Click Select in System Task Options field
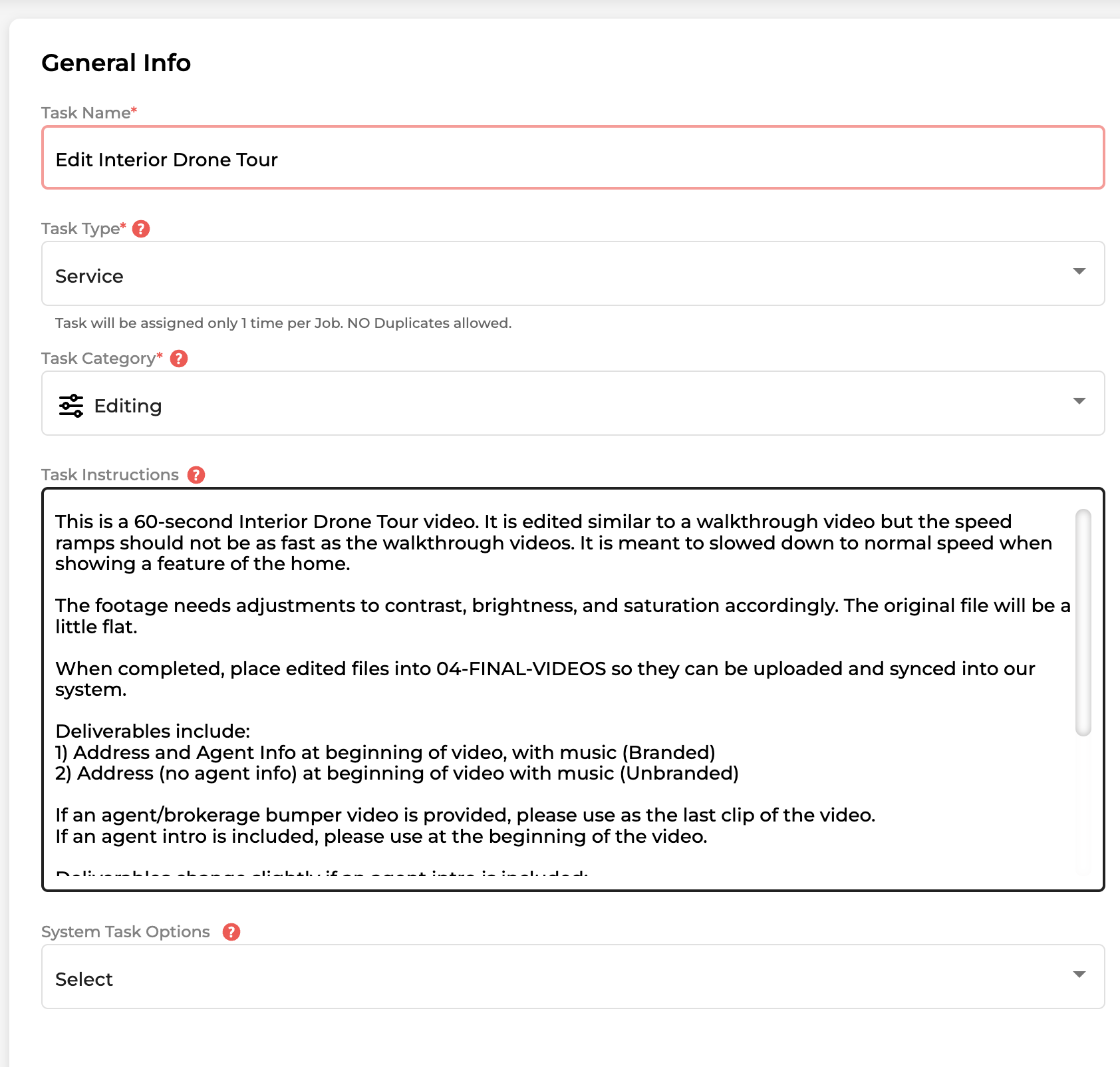This screenshot has width=1120, height=1067. [84, 979]
